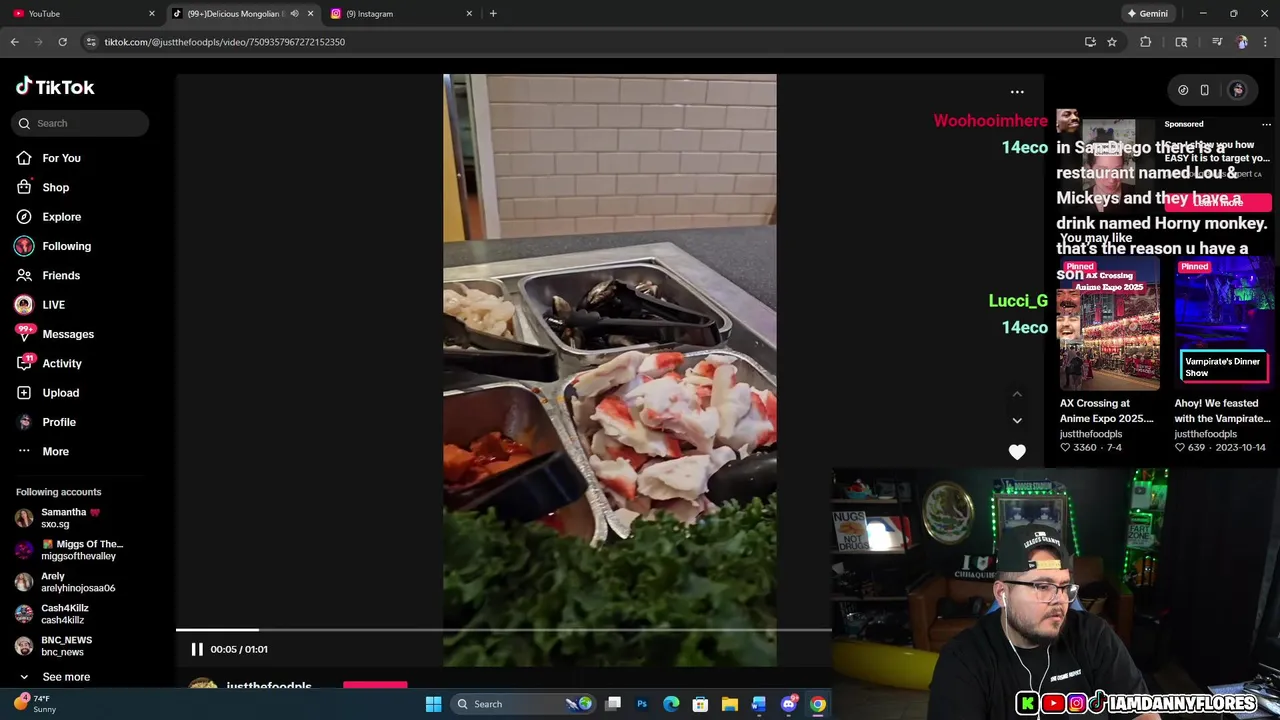This screenshot has width=1280, height=720.
Task: Open Microsoft Store from the taskbar
Action: point(700,704)
